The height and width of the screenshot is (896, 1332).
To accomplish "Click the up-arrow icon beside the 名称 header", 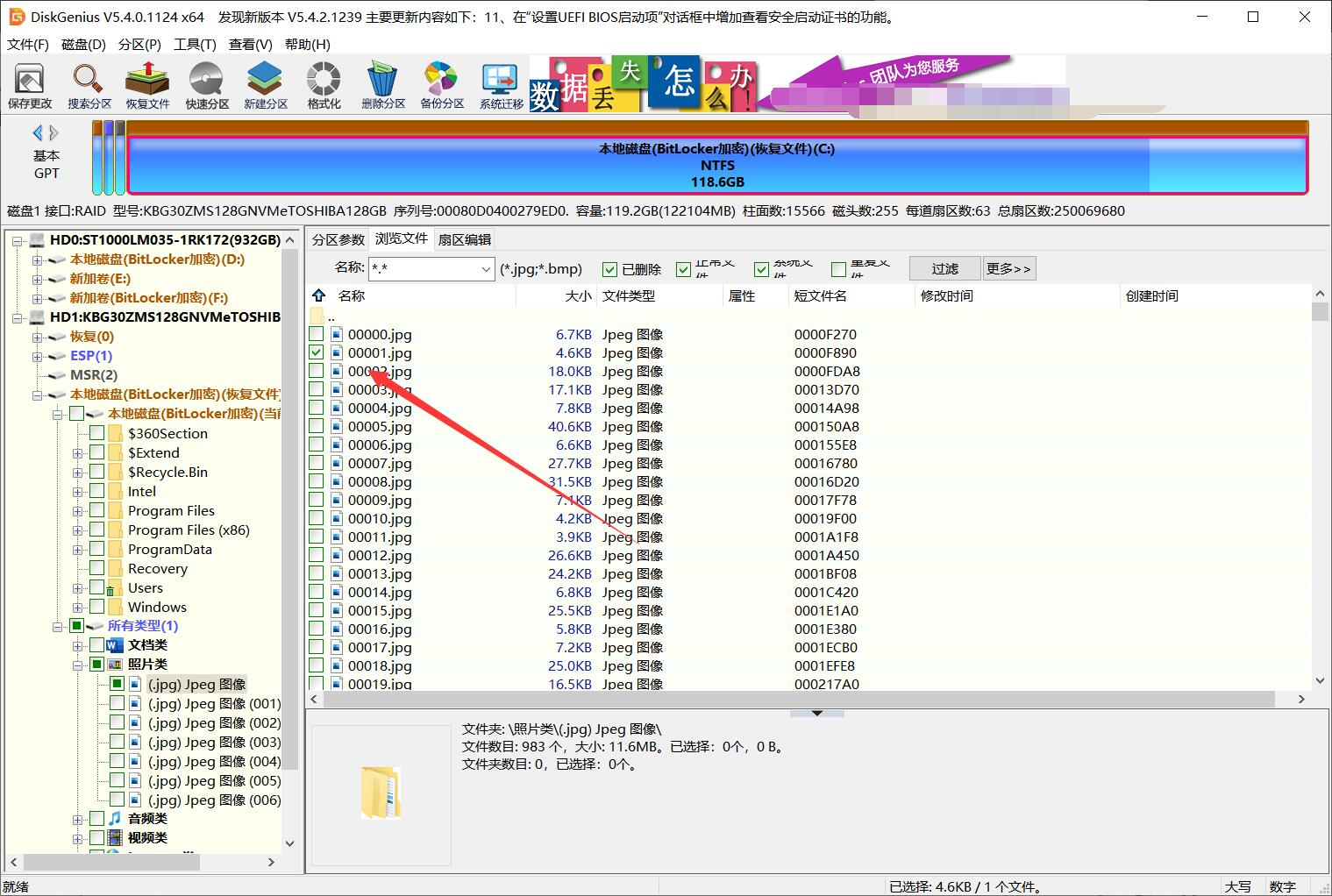I will point(318,295).
